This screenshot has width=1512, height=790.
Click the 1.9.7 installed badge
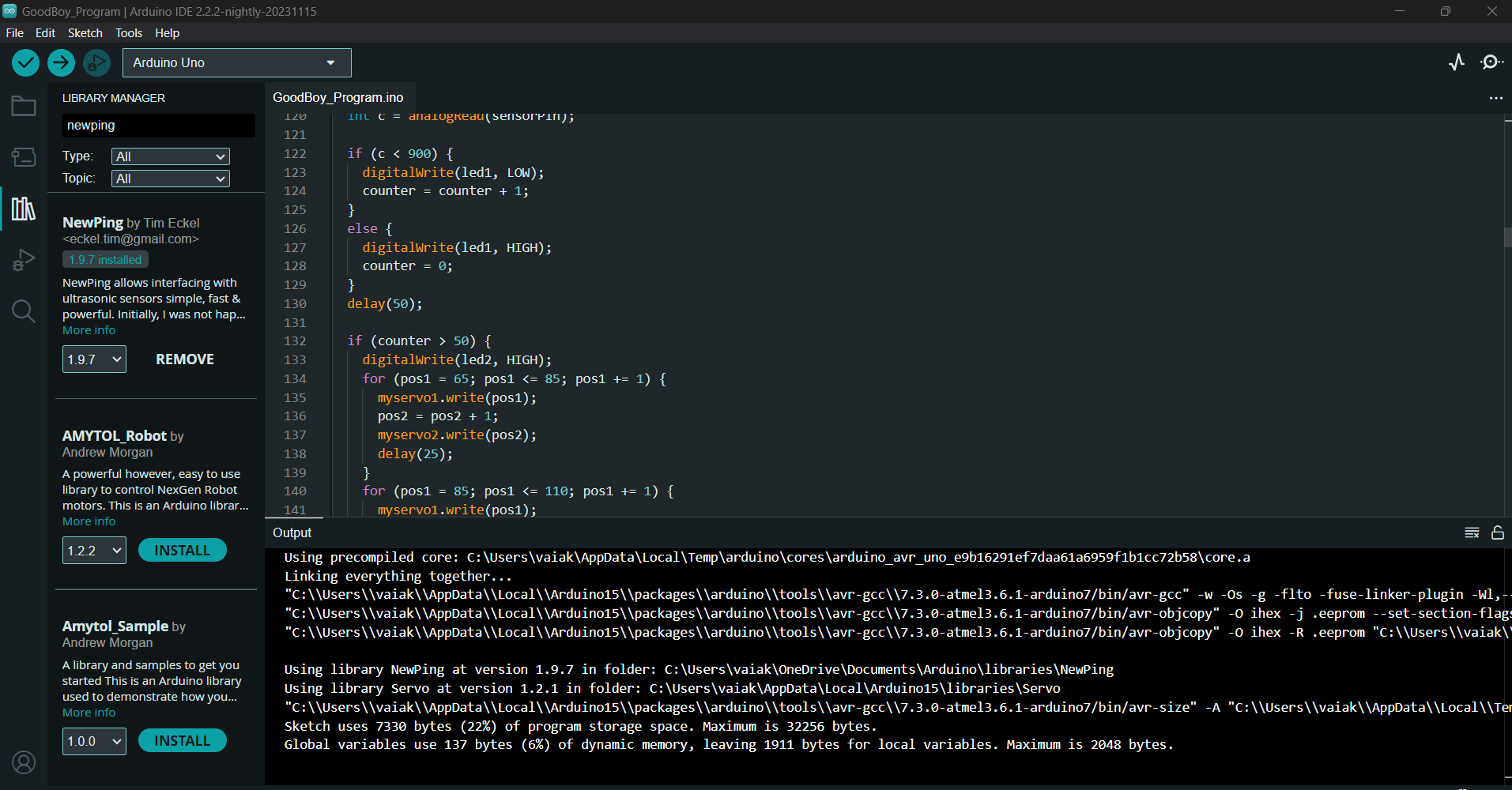point(105,259)
